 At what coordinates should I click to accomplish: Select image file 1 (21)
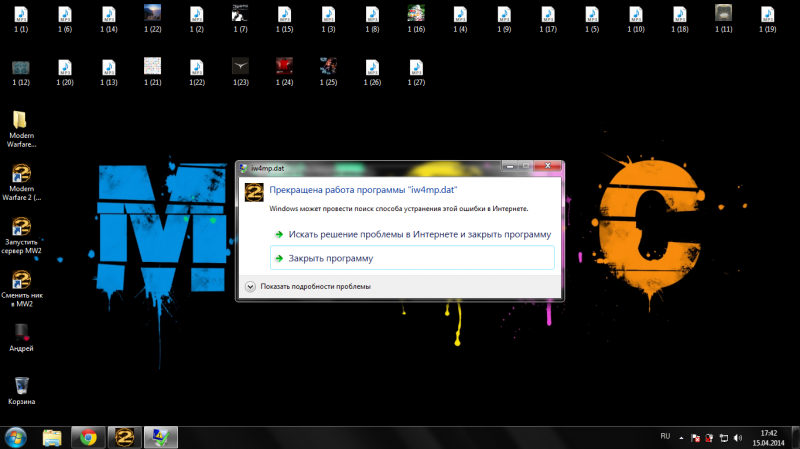(153, 72)
